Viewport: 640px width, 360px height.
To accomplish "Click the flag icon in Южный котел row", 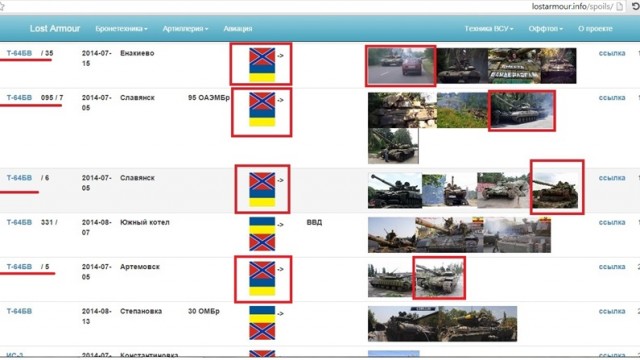I will [262, 234].
